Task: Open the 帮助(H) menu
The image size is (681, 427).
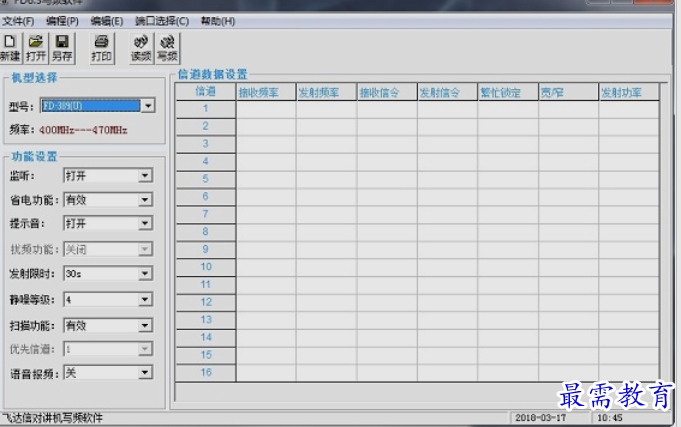Action: pyautogui.click(x=218, y=21)
